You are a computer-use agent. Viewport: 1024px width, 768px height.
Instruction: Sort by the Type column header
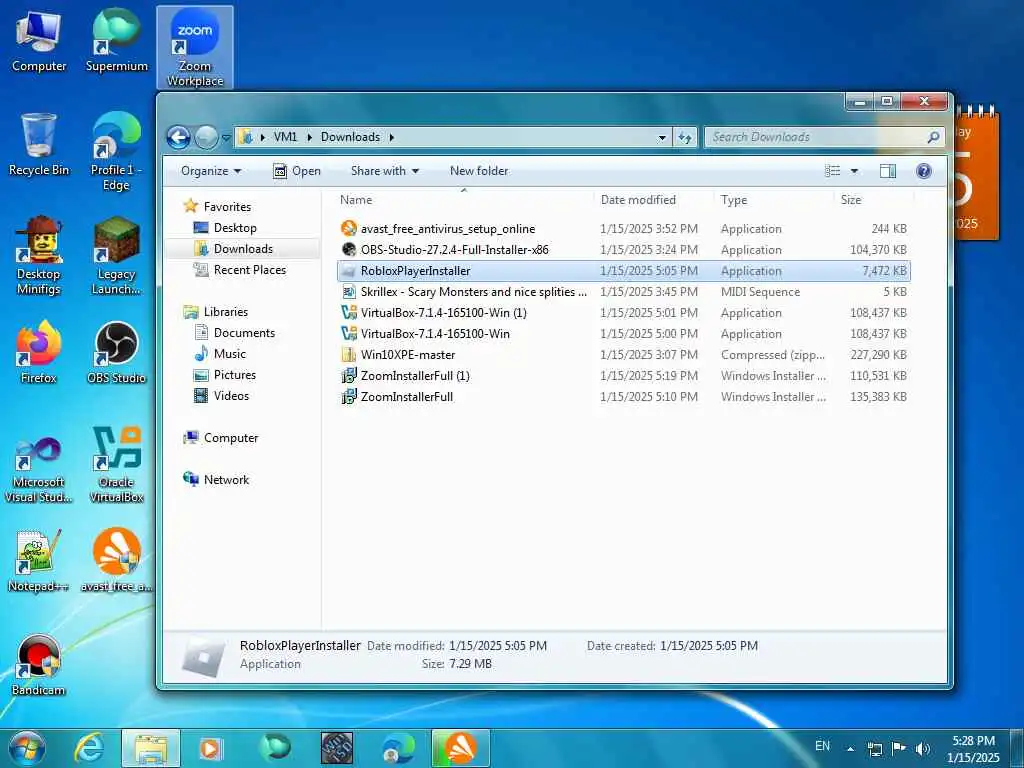(x=775, y=200)
